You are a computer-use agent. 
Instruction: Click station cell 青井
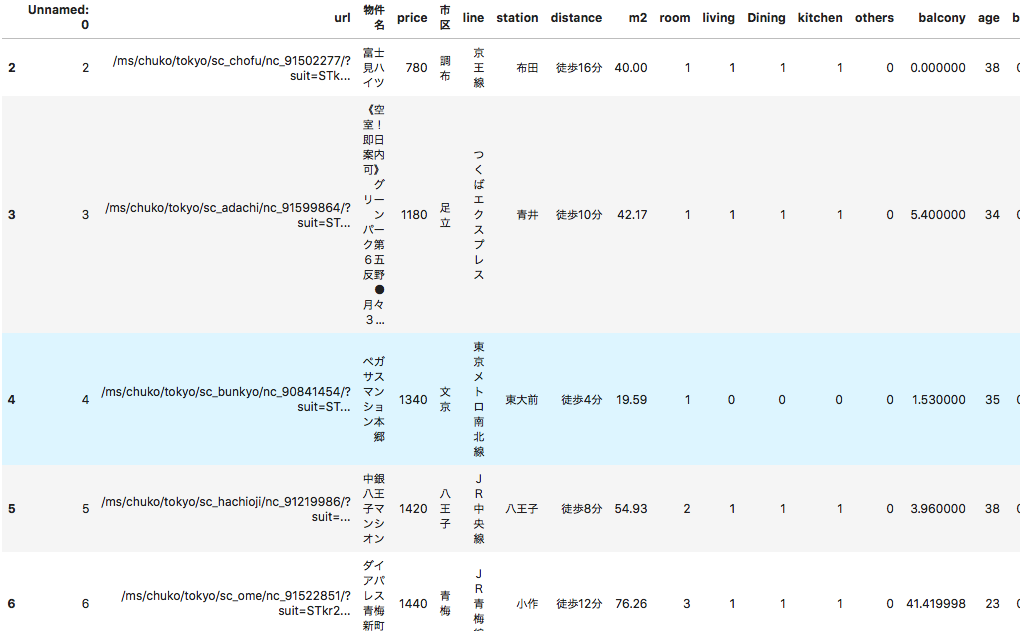[x=527, y=214]
